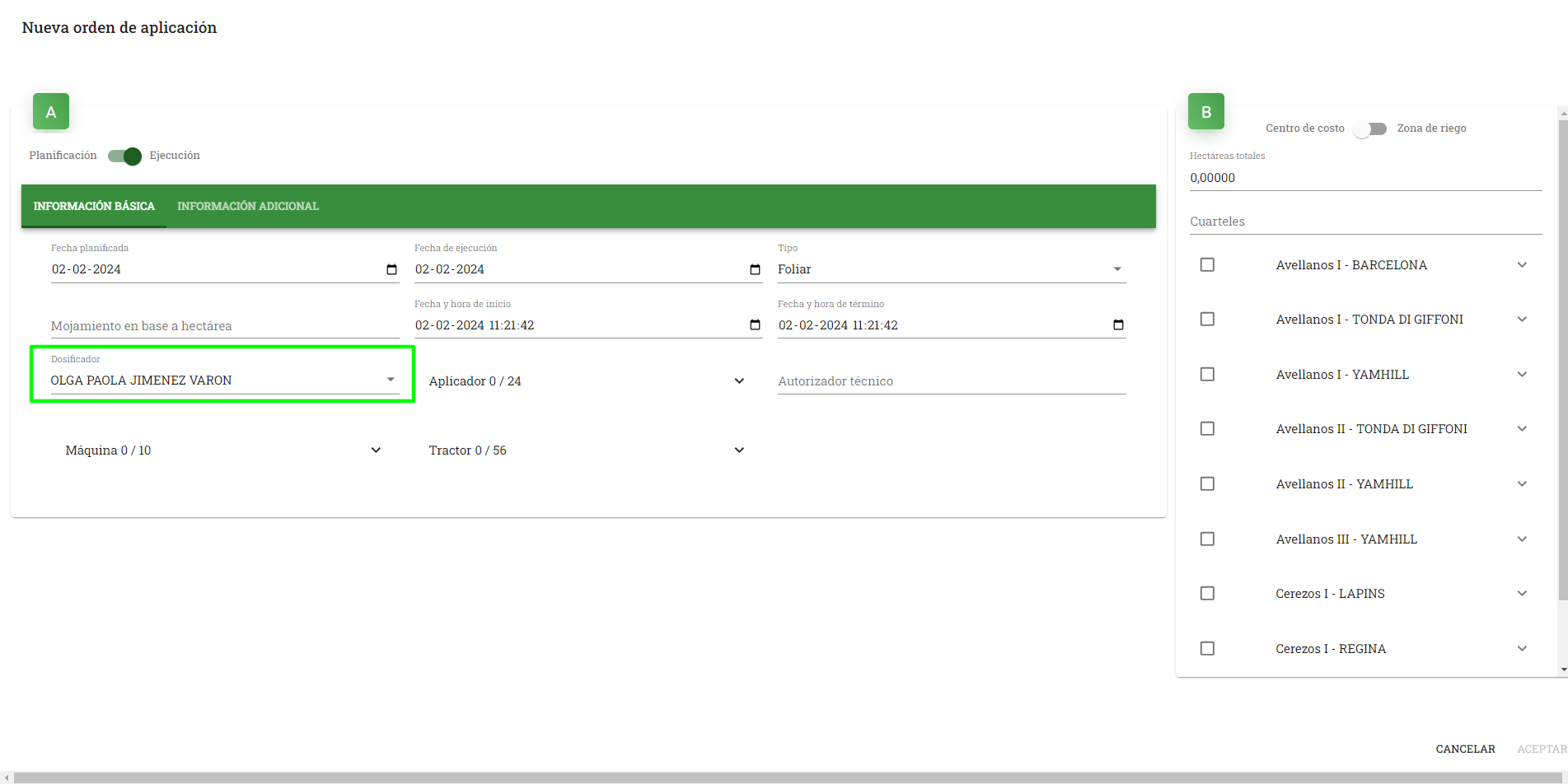Check Cerezos I - LAPINS checkbox
This screenshot has height=784, width=1568.
pyautogui.click(x=1207, y=593)
